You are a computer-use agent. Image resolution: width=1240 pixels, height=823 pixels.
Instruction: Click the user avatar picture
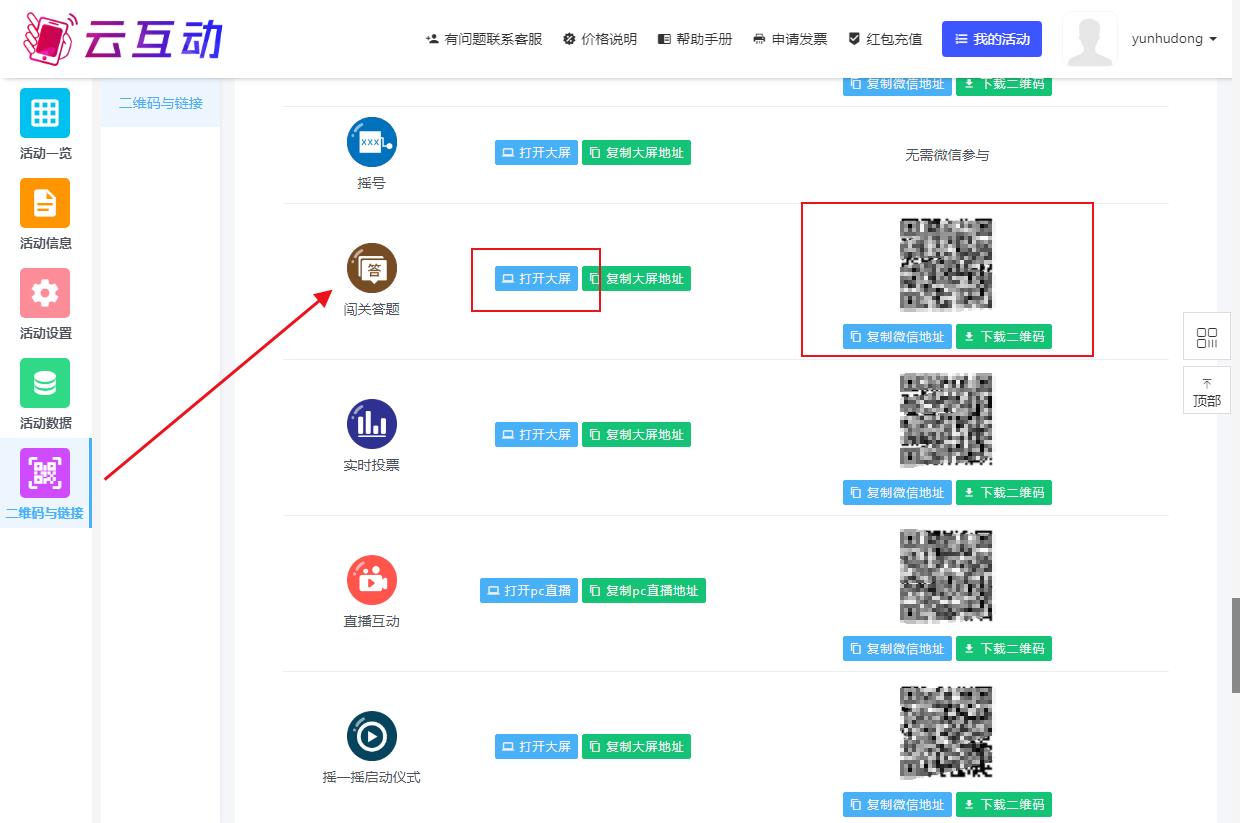1089,39
